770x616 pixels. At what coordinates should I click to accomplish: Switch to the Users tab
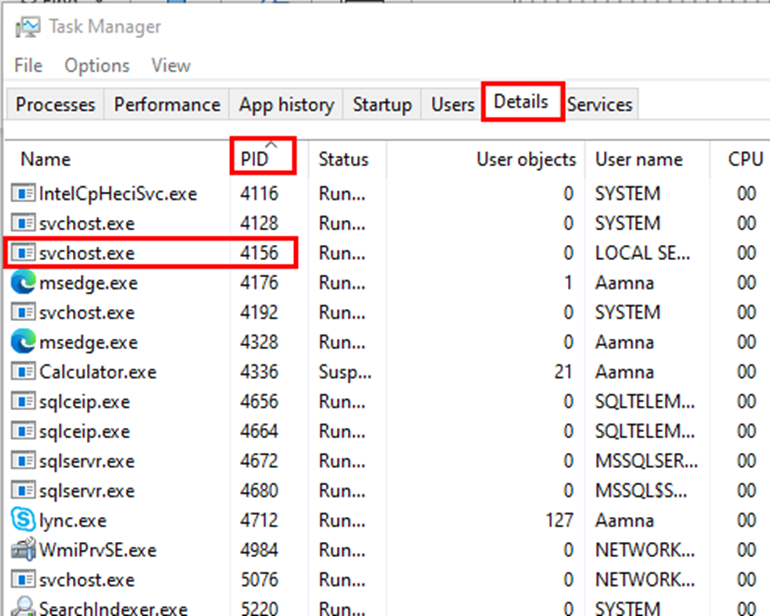(452, 105)
